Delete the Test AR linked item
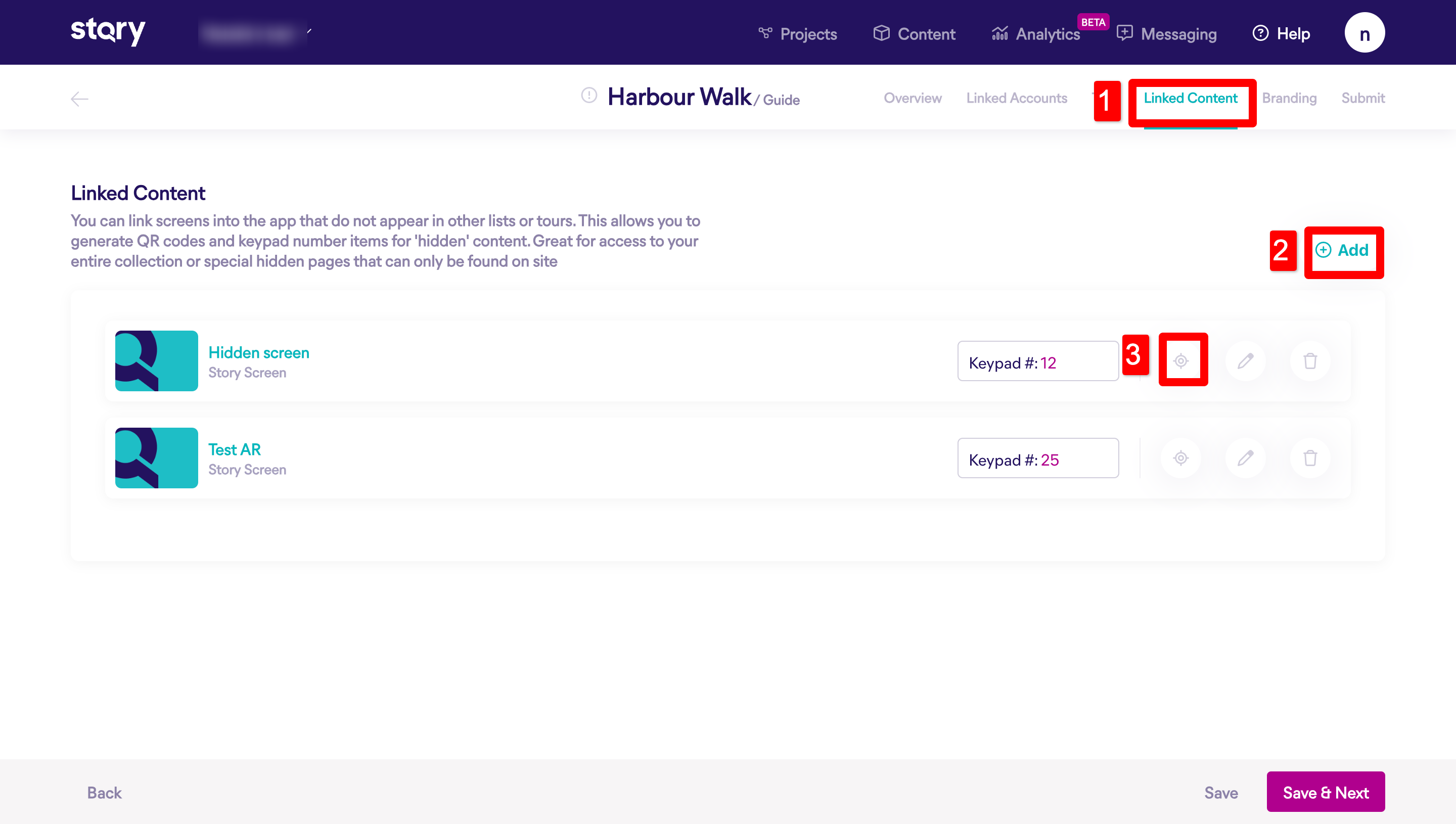 (x=1310, y=458)
